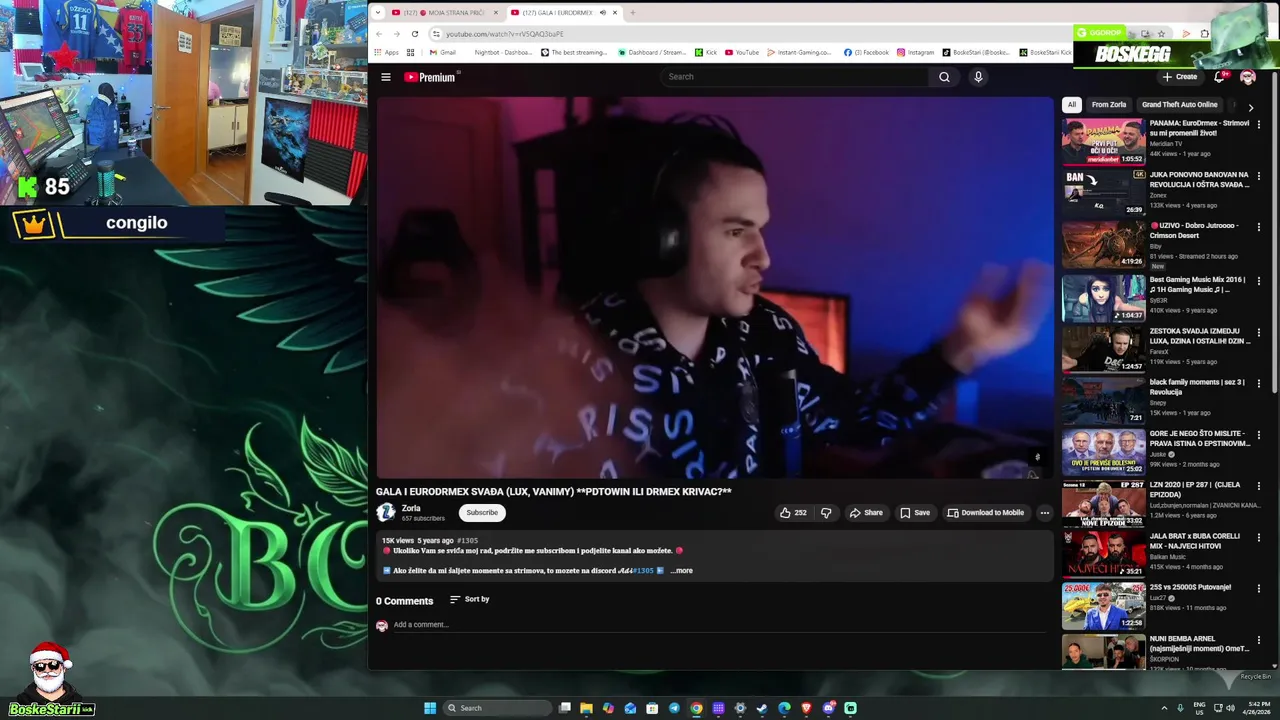The image size is (1280, 720).
Task: Open the Instagram bookmark
Action: click(915, 52)
